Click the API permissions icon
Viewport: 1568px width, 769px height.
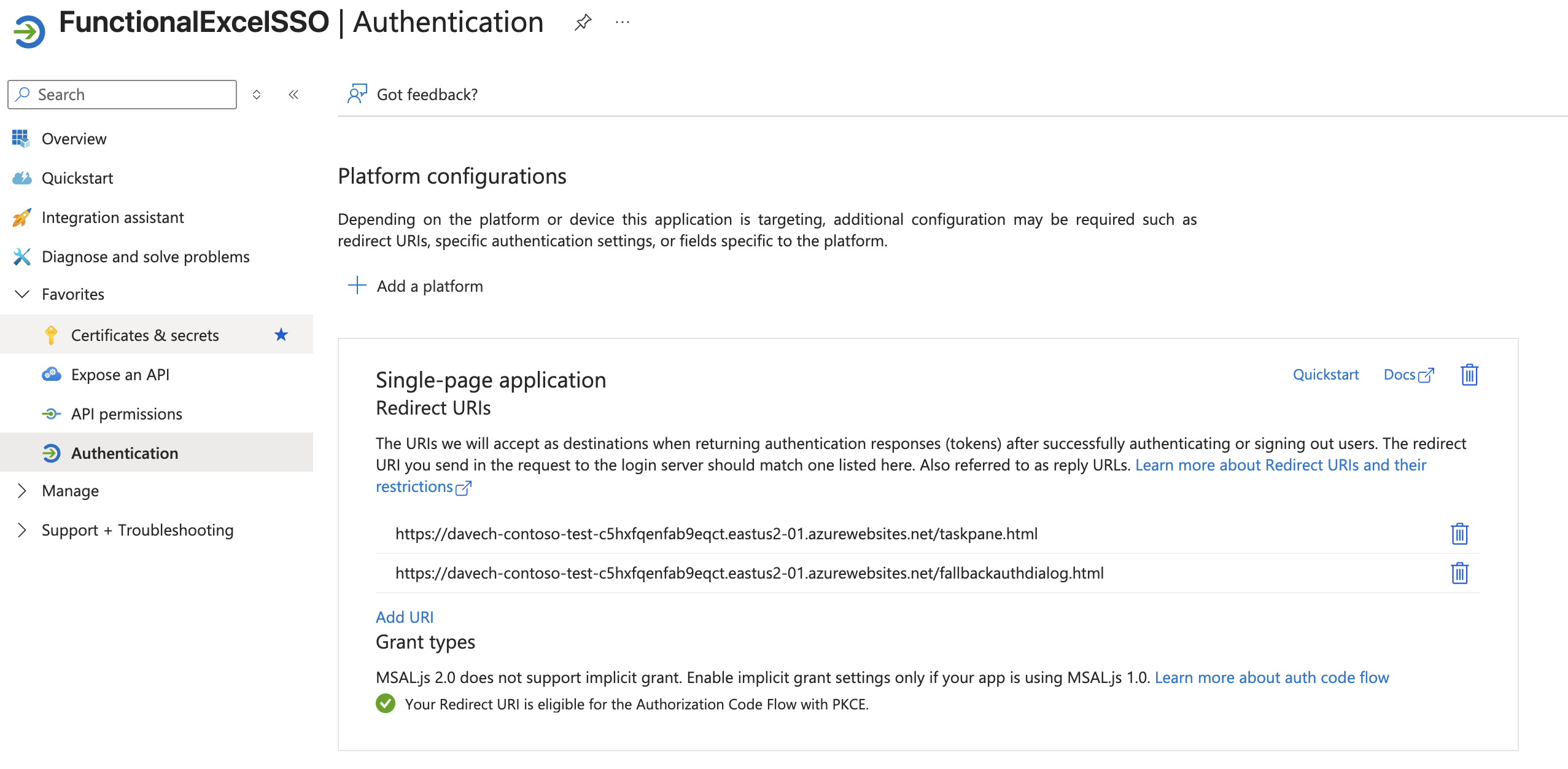click(52, 414)
